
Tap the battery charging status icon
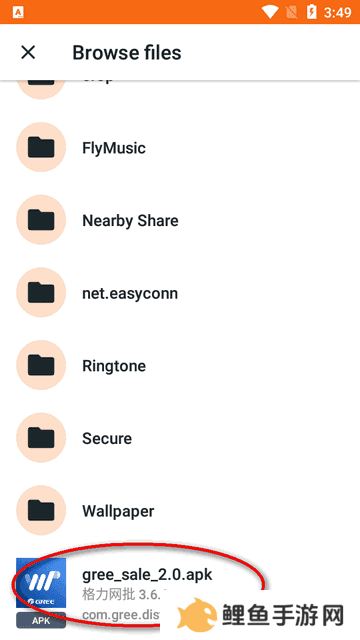(x=312, y=12)
